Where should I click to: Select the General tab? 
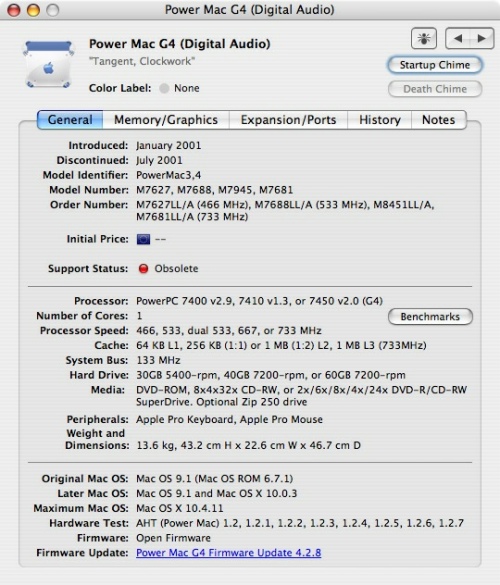click(x=70, y=120)
